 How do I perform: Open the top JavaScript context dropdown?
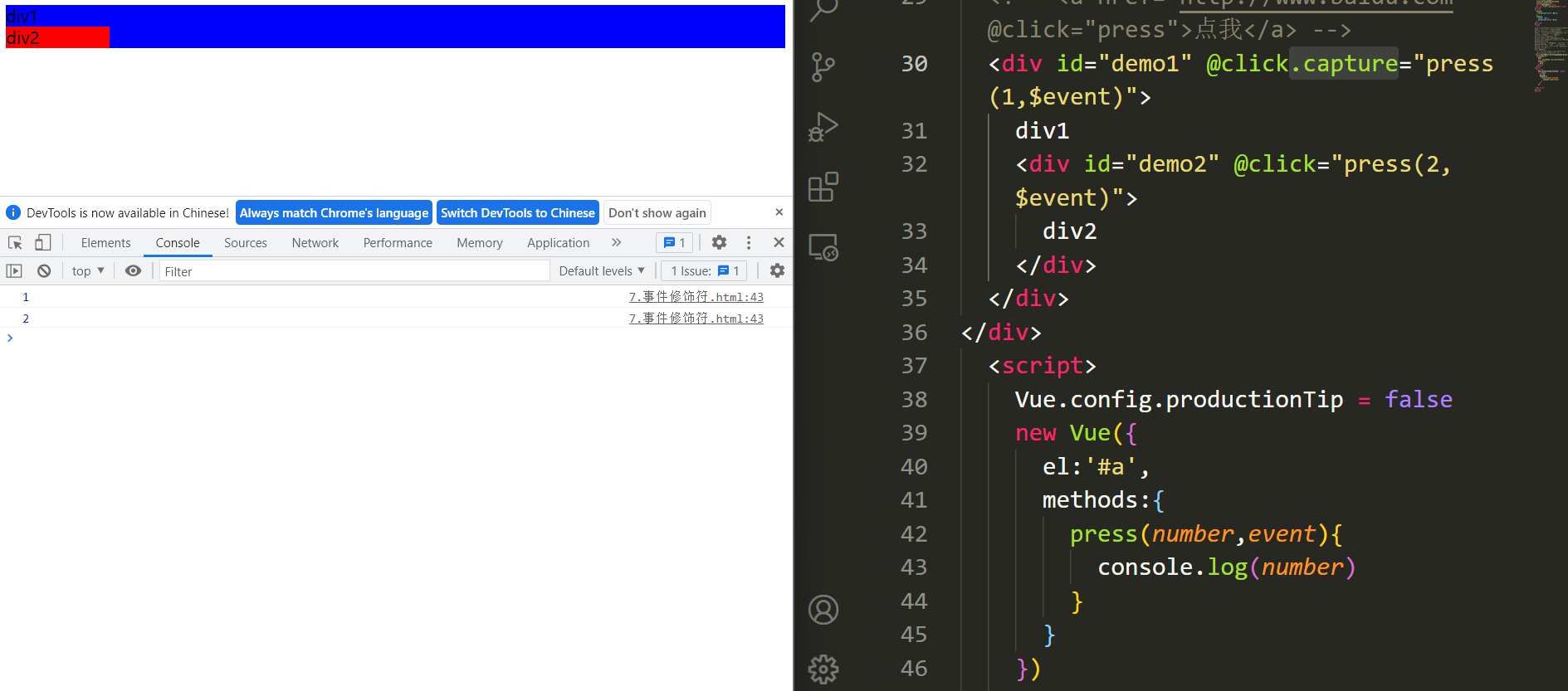88,270
